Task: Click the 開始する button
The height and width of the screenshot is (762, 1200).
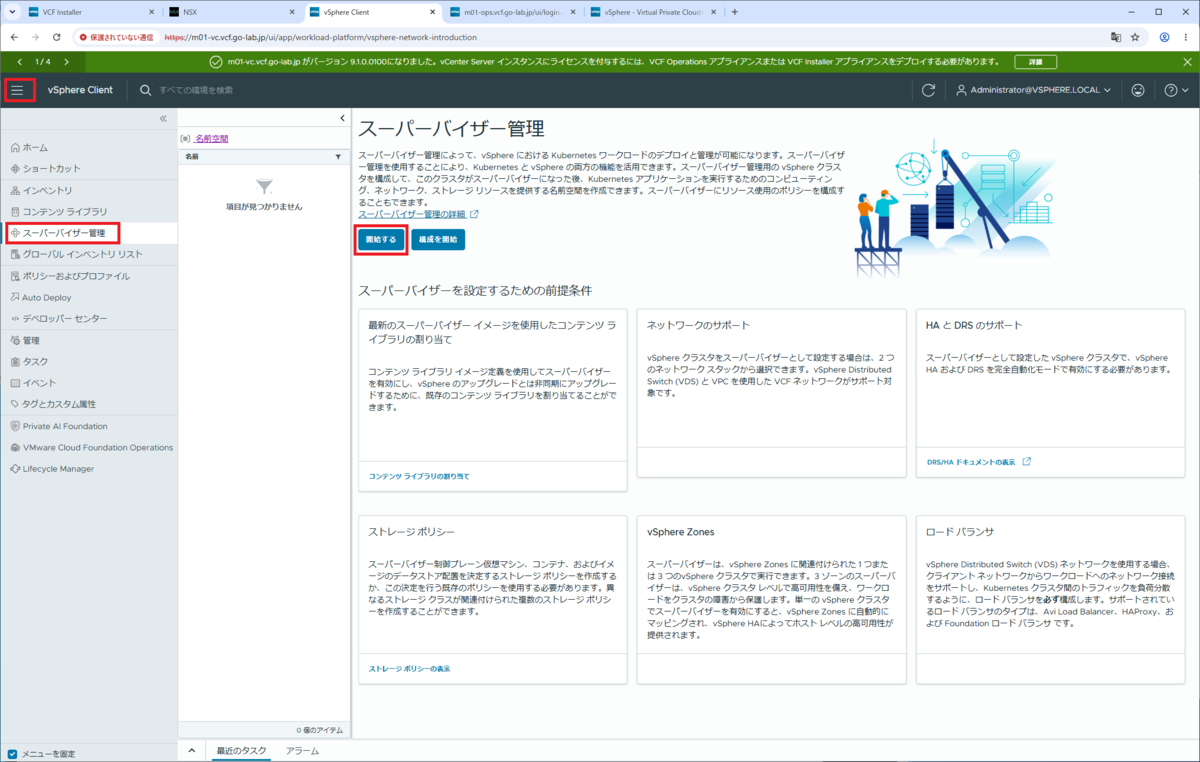Action: click(380, 240)
